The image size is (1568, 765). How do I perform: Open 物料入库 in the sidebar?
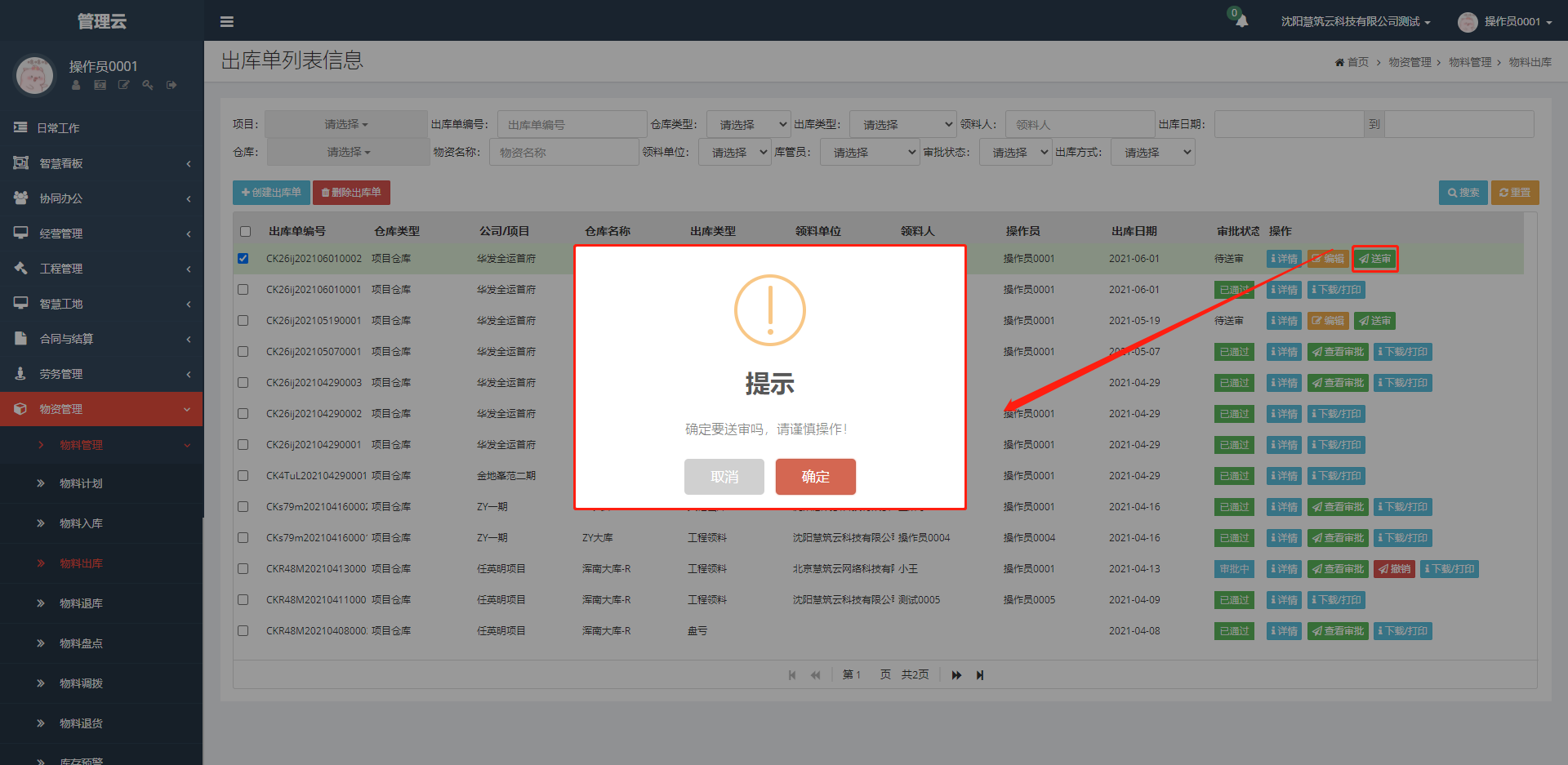(81, 523)
